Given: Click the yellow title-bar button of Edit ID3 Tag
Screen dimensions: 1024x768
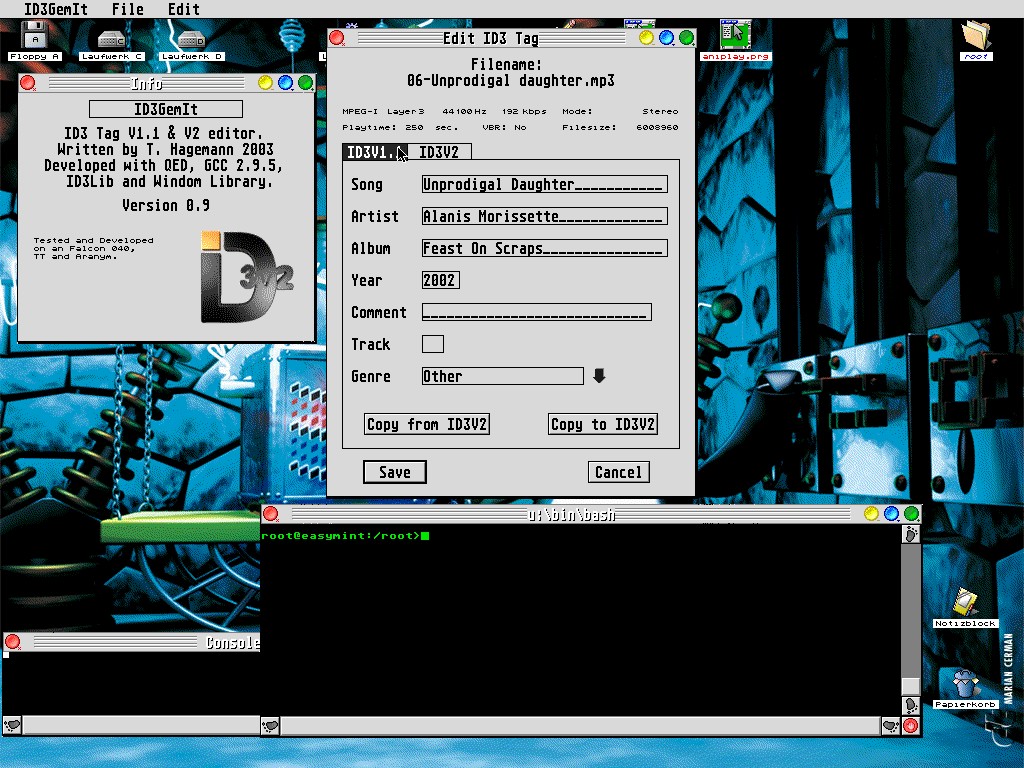Looking at the screenshot, I should coord(646,38).
